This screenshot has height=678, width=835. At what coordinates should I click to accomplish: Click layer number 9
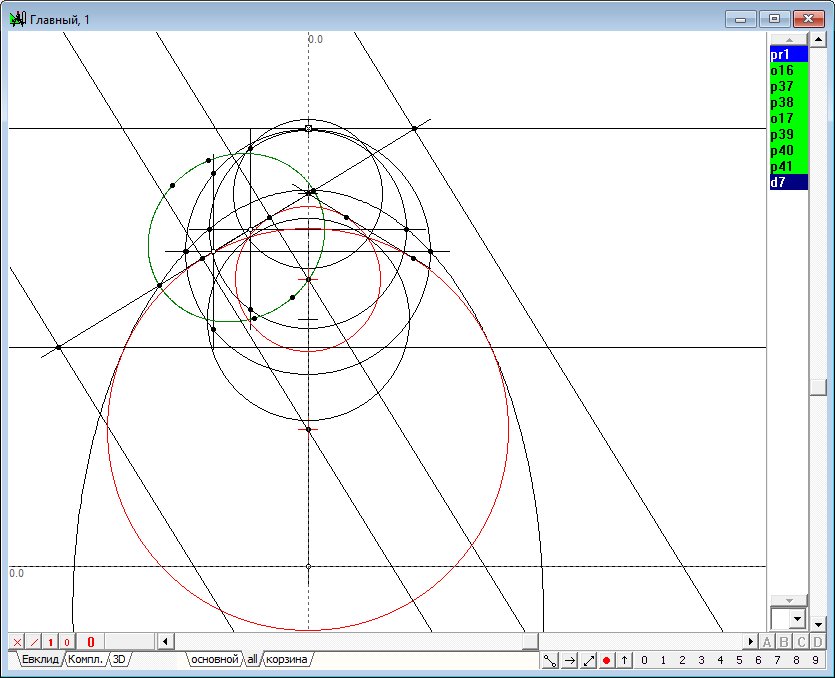(x=815, y=660)
